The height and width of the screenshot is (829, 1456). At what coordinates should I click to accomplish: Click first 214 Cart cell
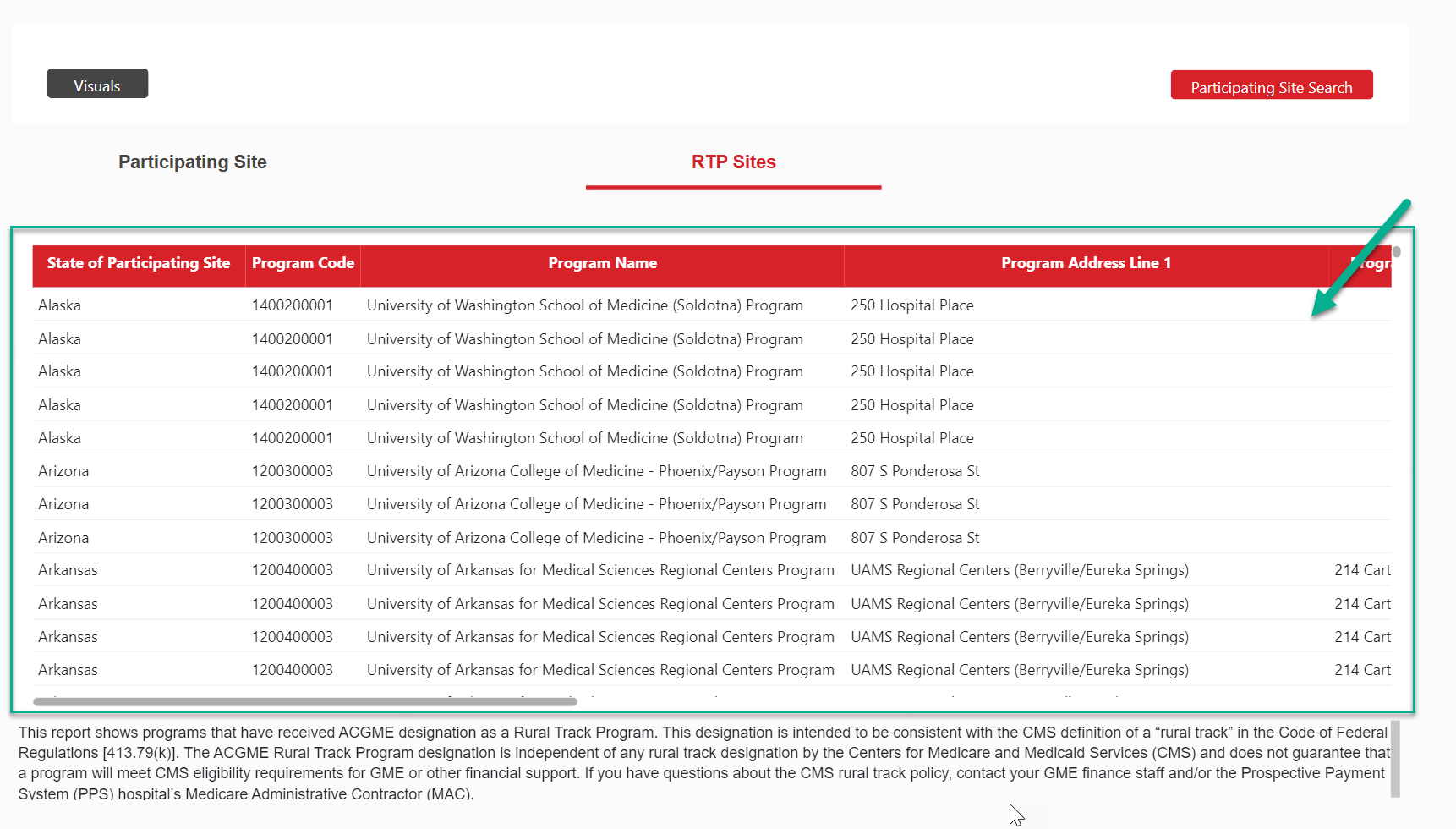click(x=1362, y=570)
